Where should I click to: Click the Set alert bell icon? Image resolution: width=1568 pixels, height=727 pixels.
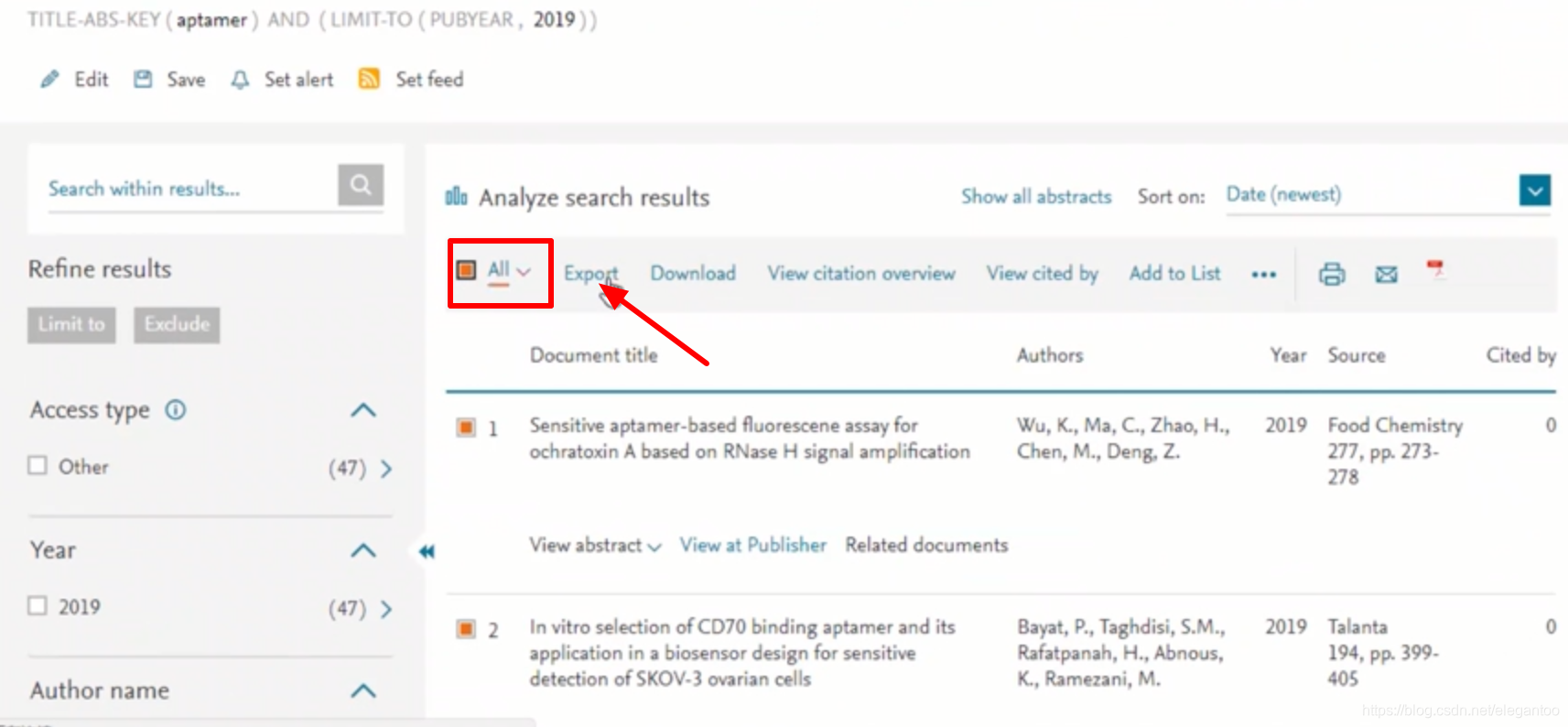coord(240,80)
